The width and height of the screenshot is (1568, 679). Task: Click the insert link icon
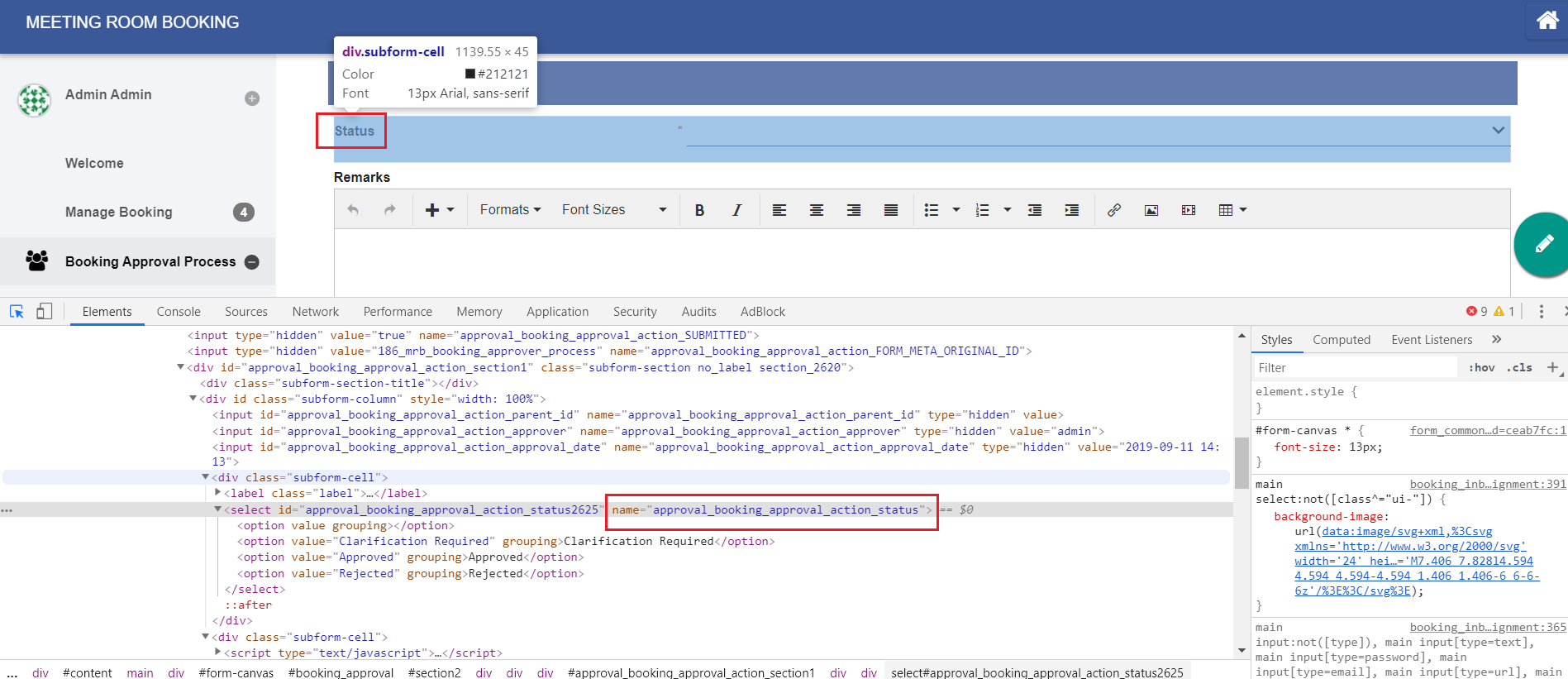click(x=1113, y=210)
